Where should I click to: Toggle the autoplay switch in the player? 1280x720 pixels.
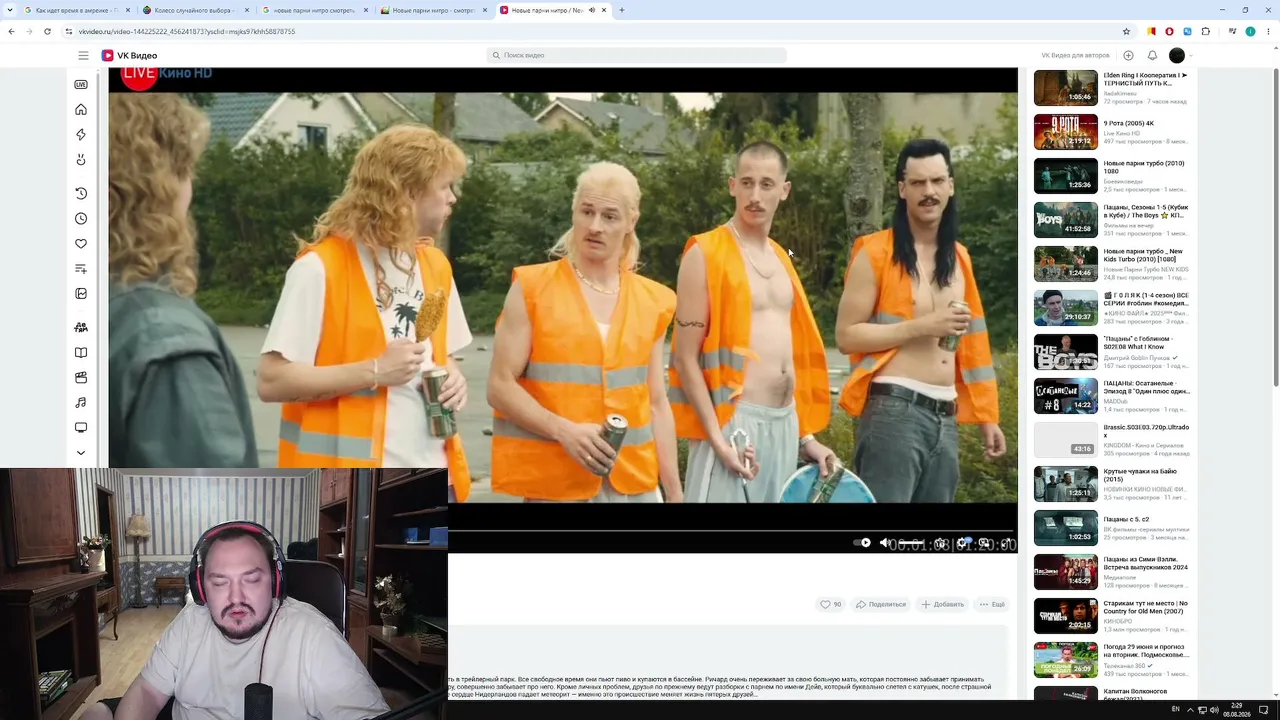(x=863, y=543)
